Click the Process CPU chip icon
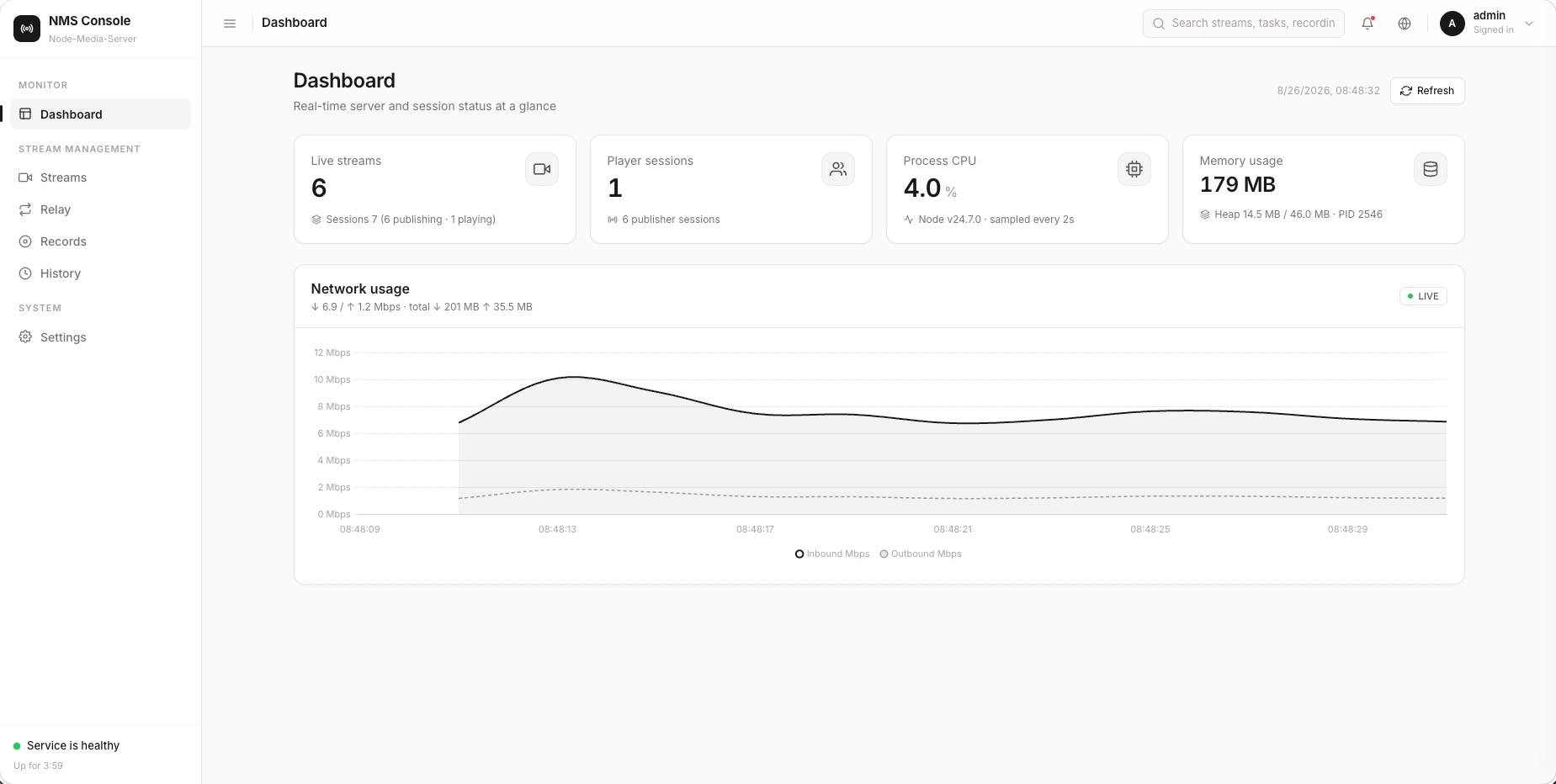The image size is (1556, 784). (x=1134, y=169)
